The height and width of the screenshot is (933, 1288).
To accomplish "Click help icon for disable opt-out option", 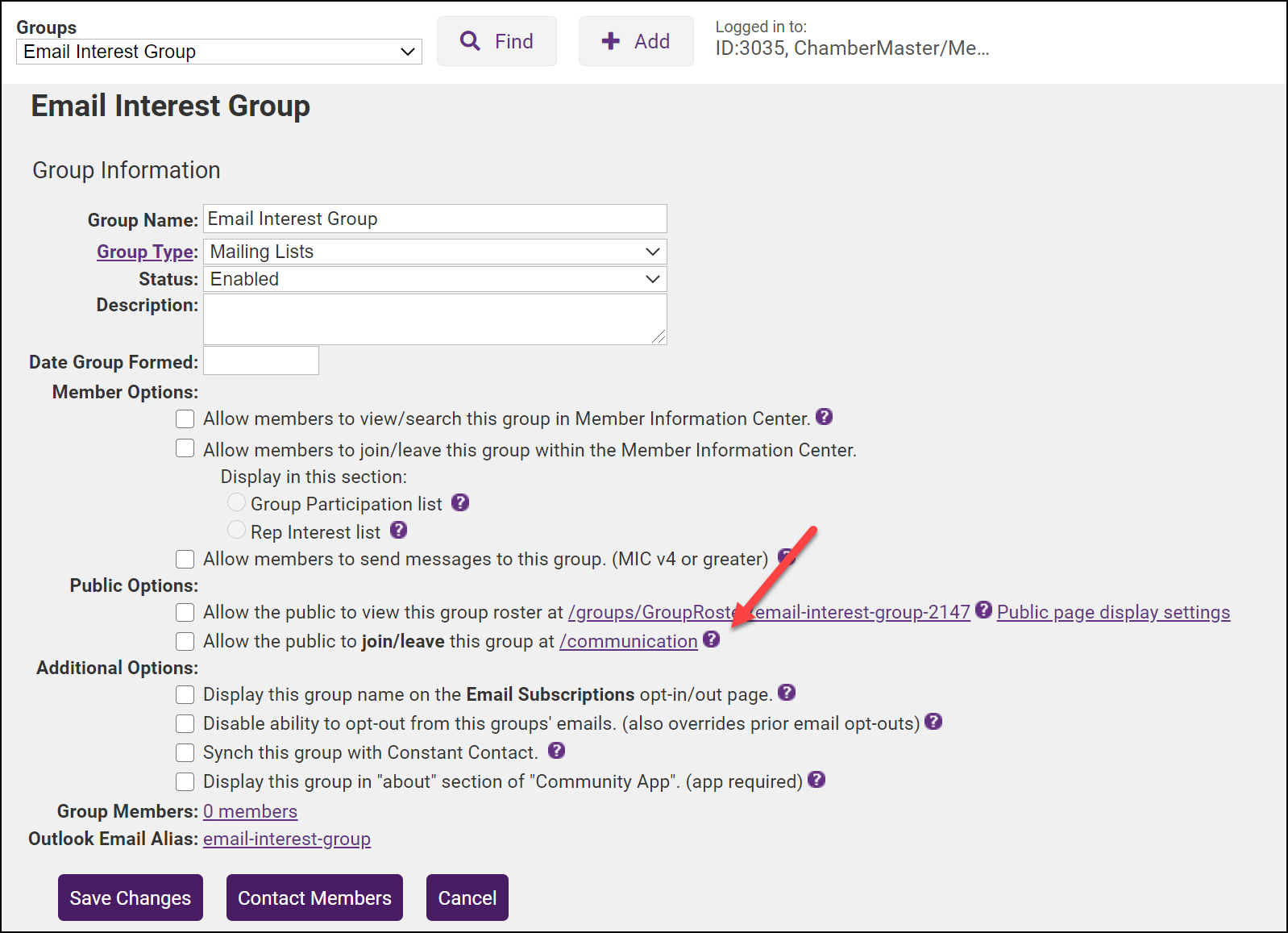I will pos(933,722).
